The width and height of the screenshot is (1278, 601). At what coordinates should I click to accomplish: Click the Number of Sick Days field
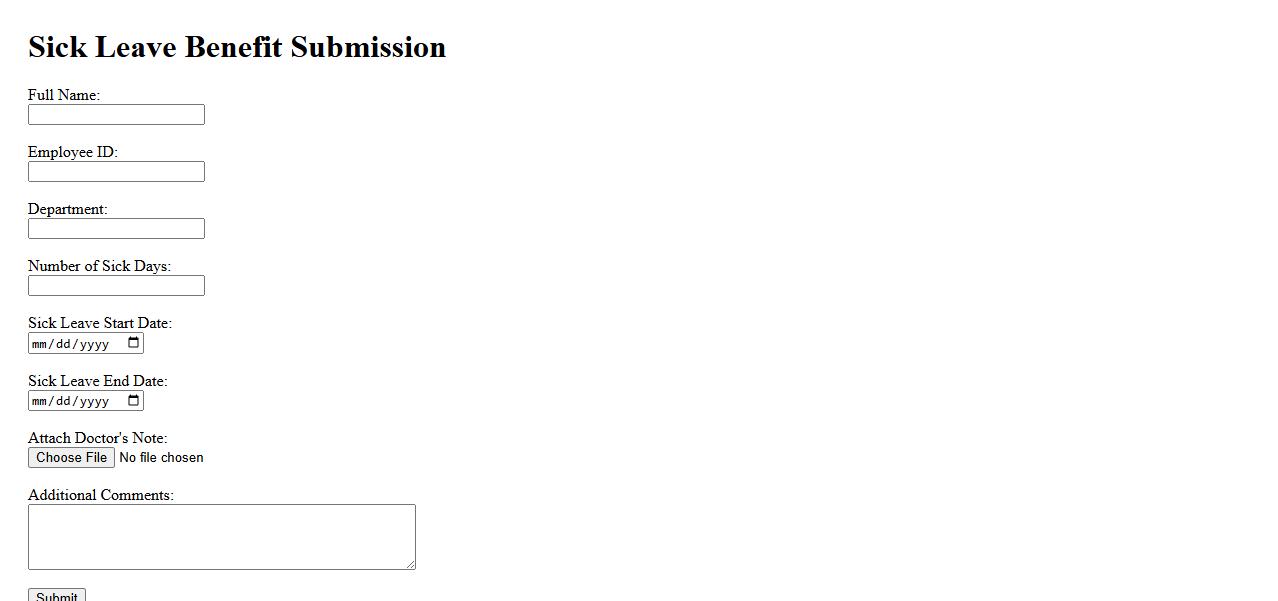(116, 286)
